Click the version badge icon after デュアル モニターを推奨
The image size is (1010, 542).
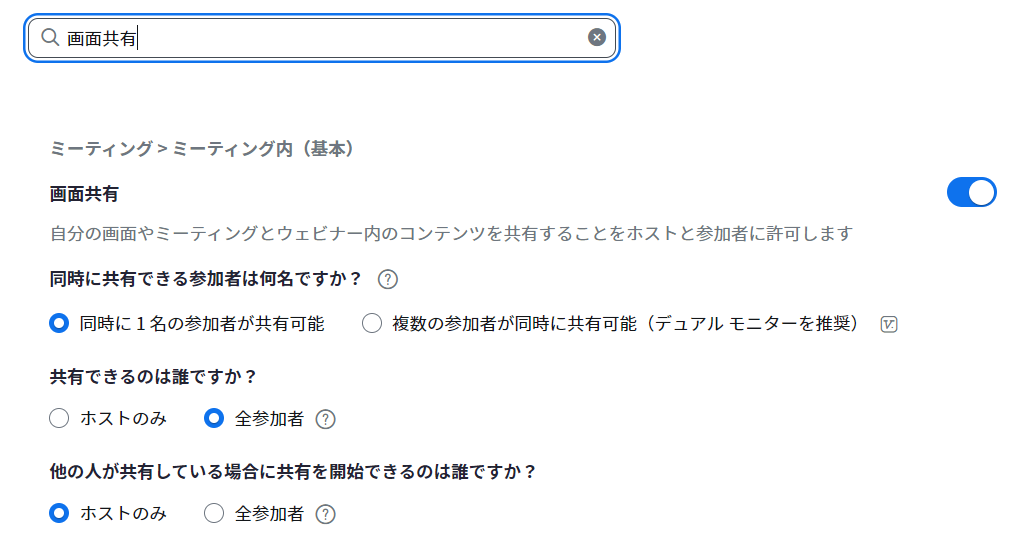[x=889, y=324]
